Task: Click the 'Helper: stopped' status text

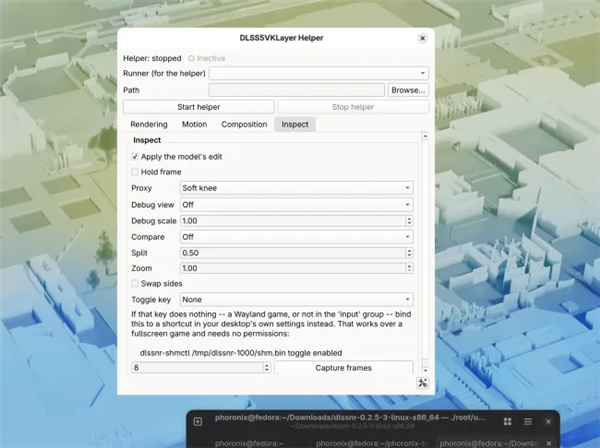Action: (152, 59)
